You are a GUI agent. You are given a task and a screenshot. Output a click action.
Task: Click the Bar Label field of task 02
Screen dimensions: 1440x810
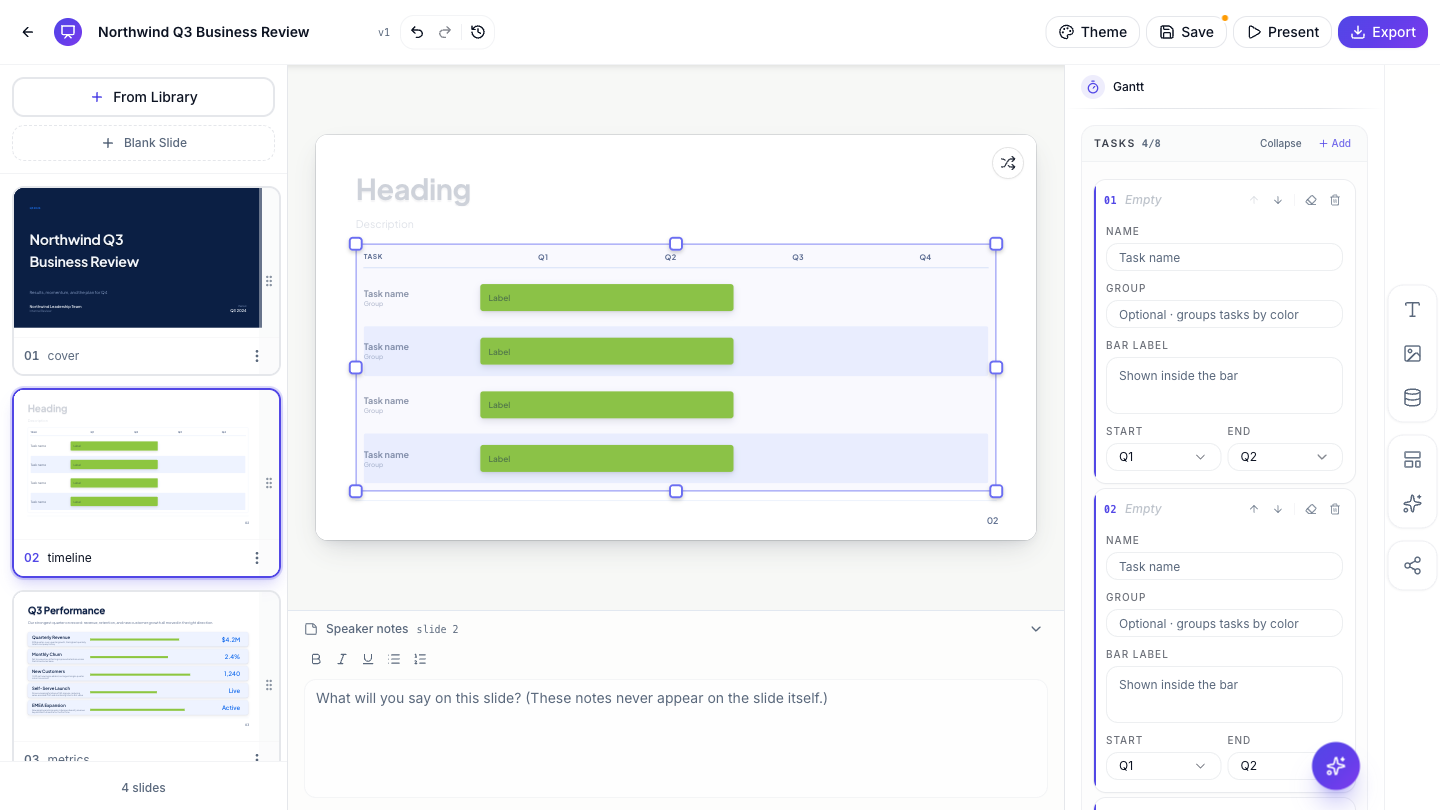coord(1224,694)
